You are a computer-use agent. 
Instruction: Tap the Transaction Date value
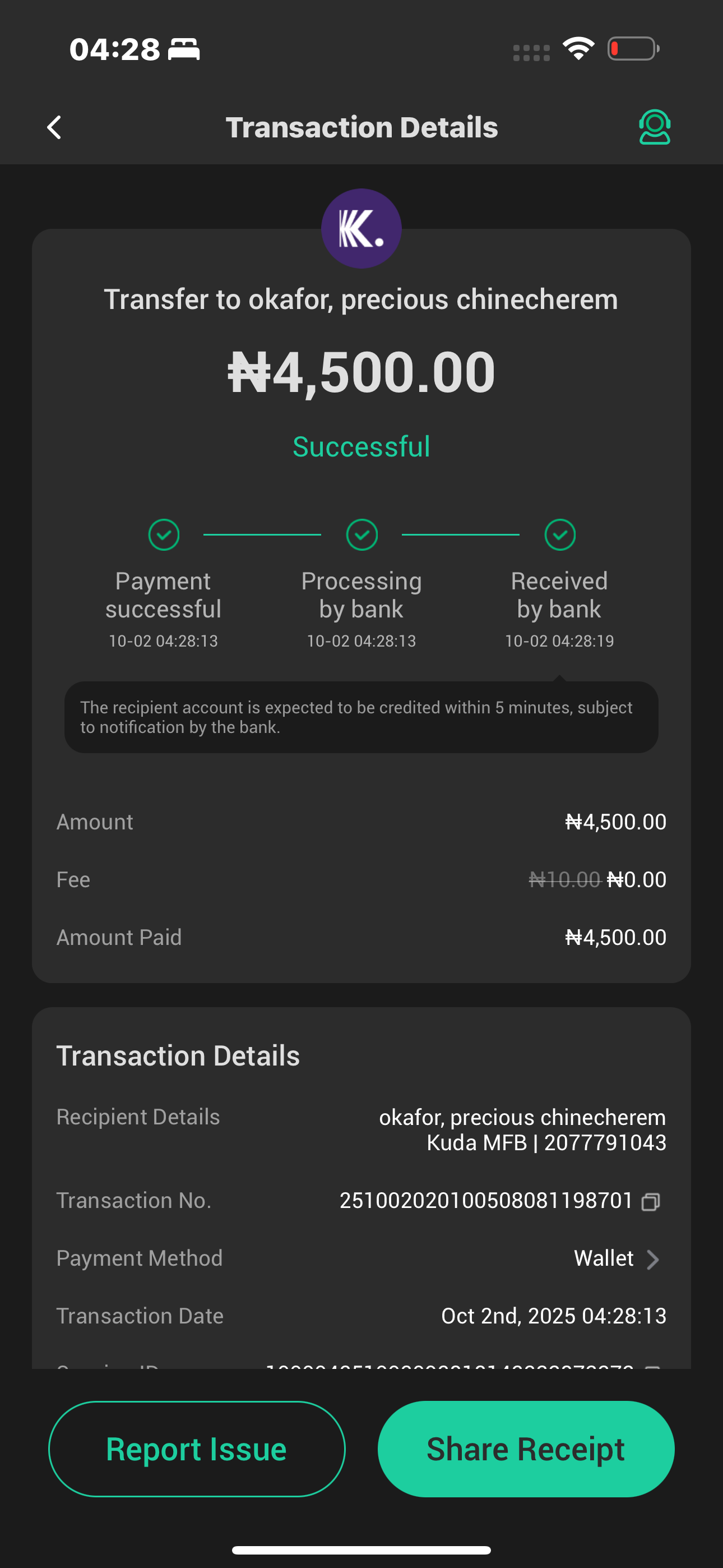pyautogui.click(x=553, y=1316)
